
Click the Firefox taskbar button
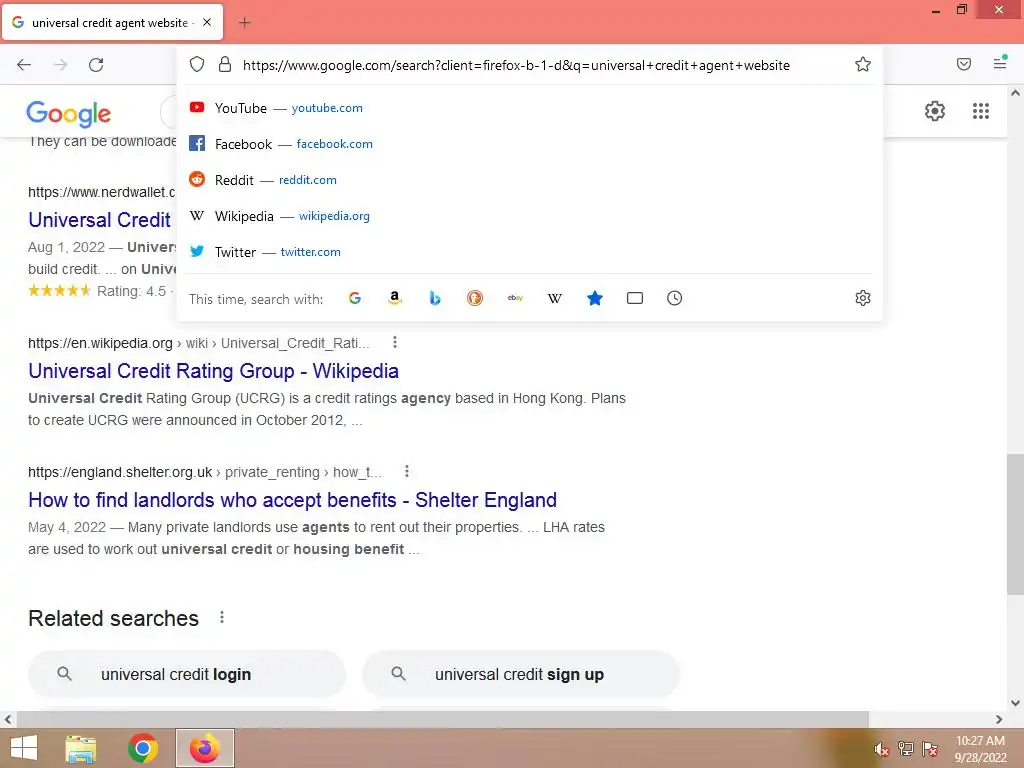coord(205,748)
